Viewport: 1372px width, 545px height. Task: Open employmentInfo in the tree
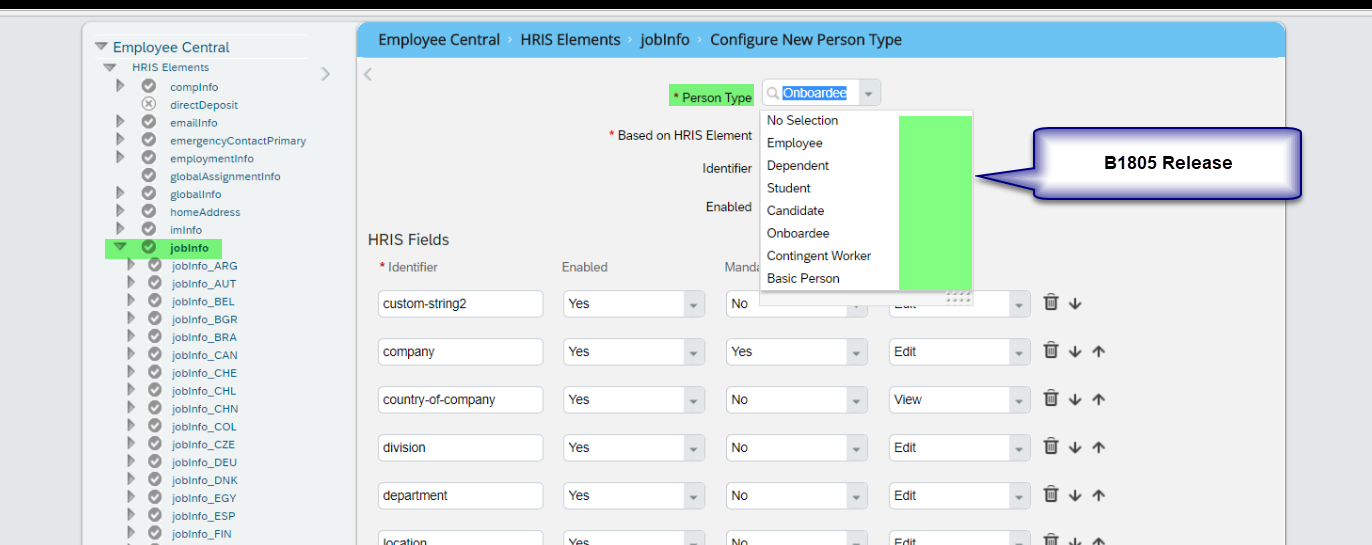[212, 158]
